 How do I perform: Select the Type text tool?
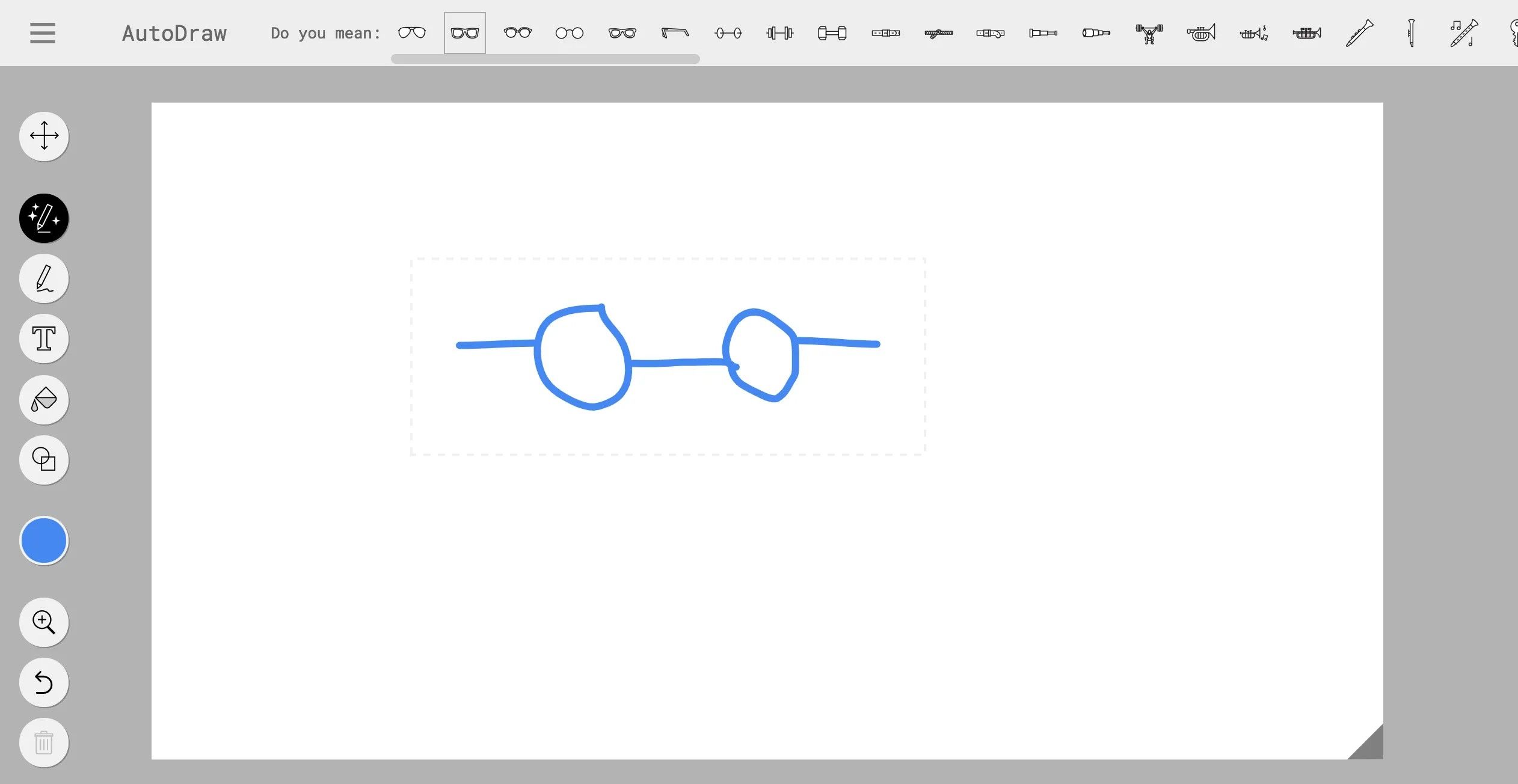pyautogui.click(x=44, y=338)
